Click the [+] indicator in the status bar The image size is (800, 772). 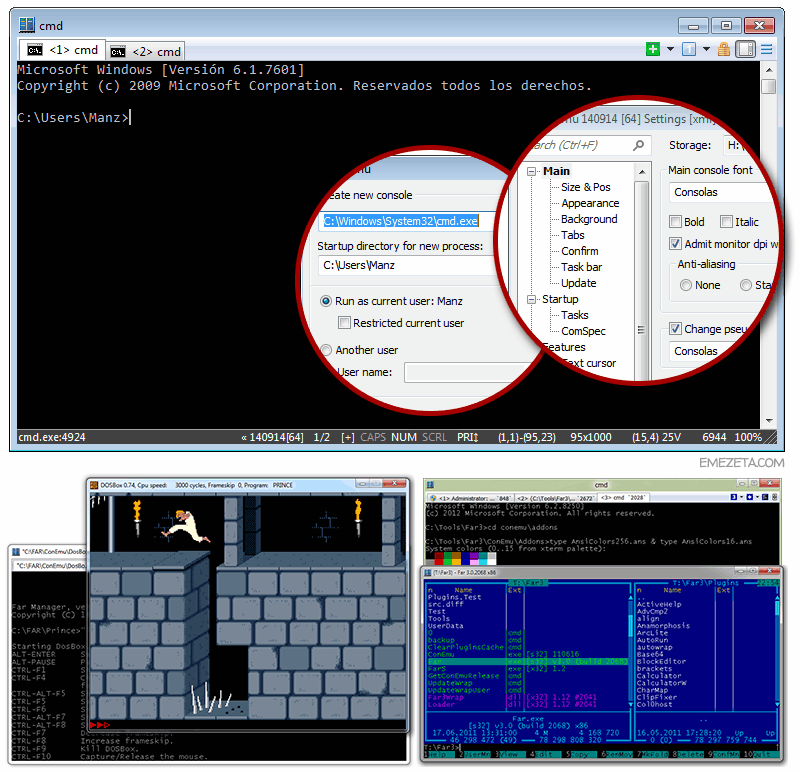click(x=348, y=437)
